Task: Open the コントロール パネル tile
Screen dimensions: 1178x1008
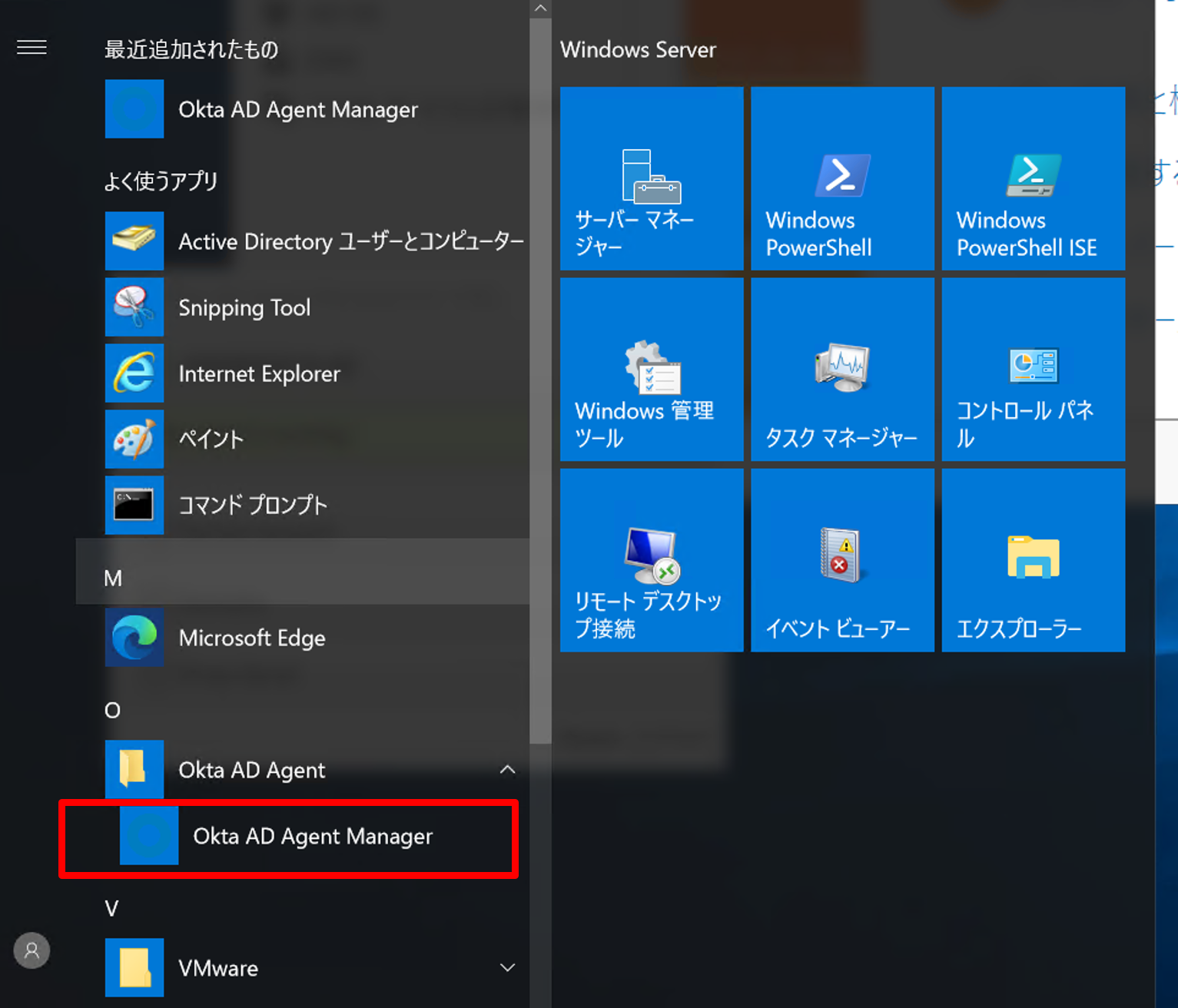Action: click(x=1034, y=370)
